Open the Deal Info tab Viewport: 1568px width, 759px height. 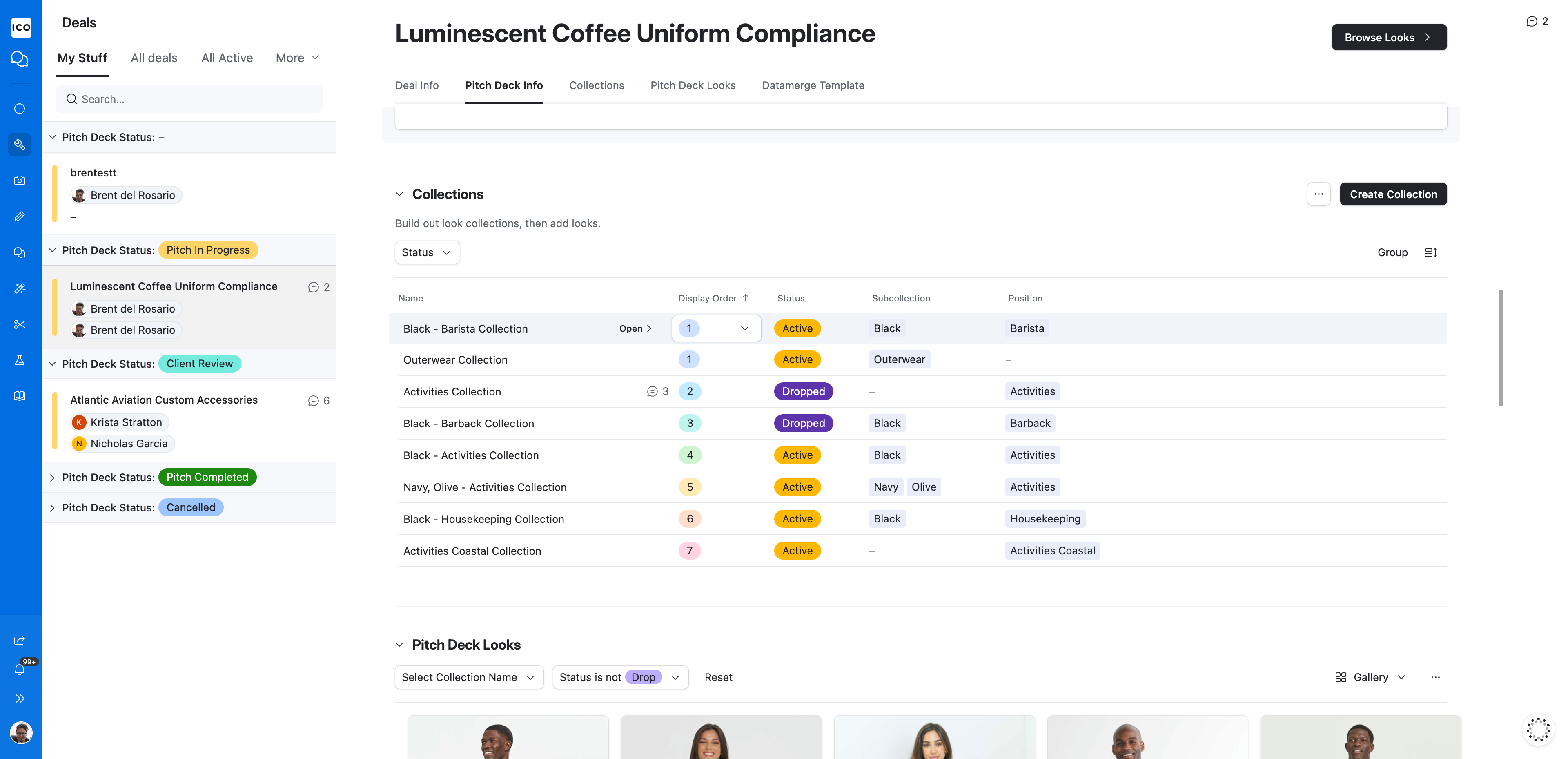(x=417, y=85)
